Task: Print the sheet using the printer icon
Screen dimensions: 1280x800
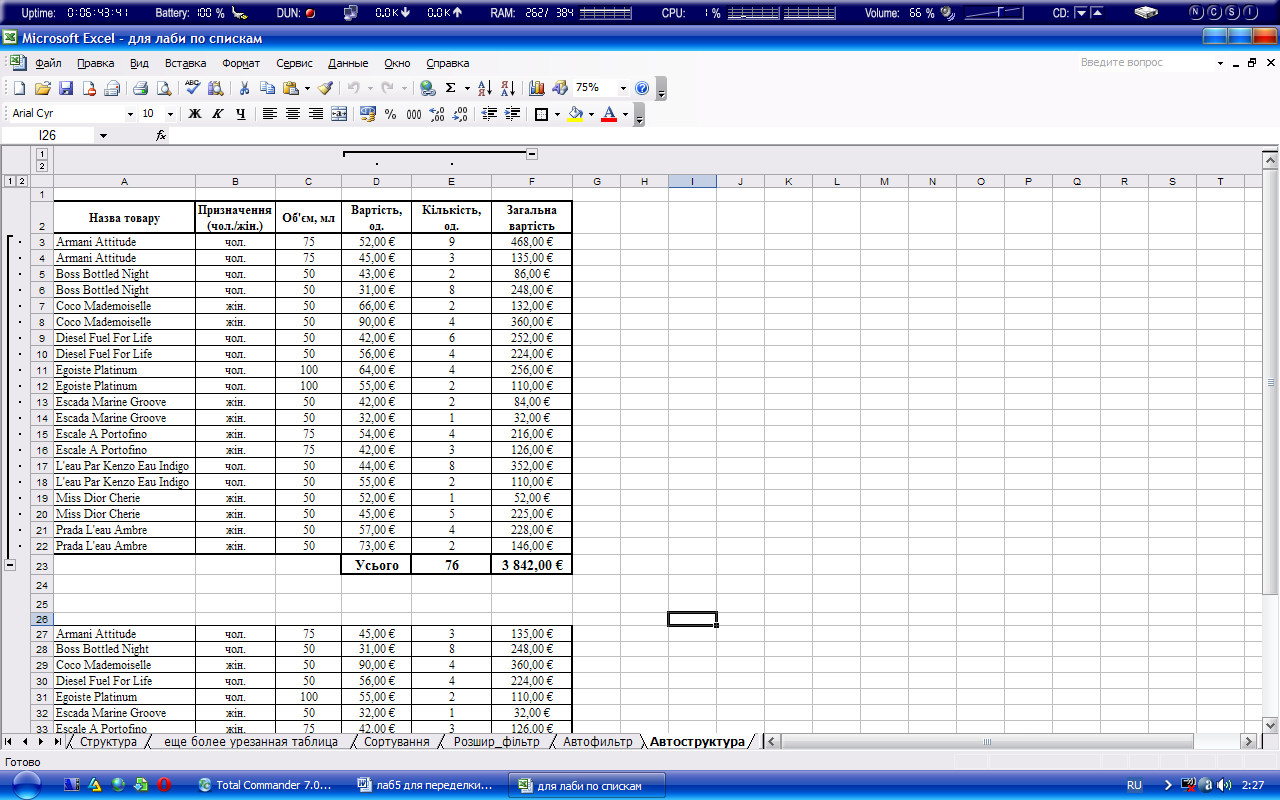Action: (x=141, y=88)
